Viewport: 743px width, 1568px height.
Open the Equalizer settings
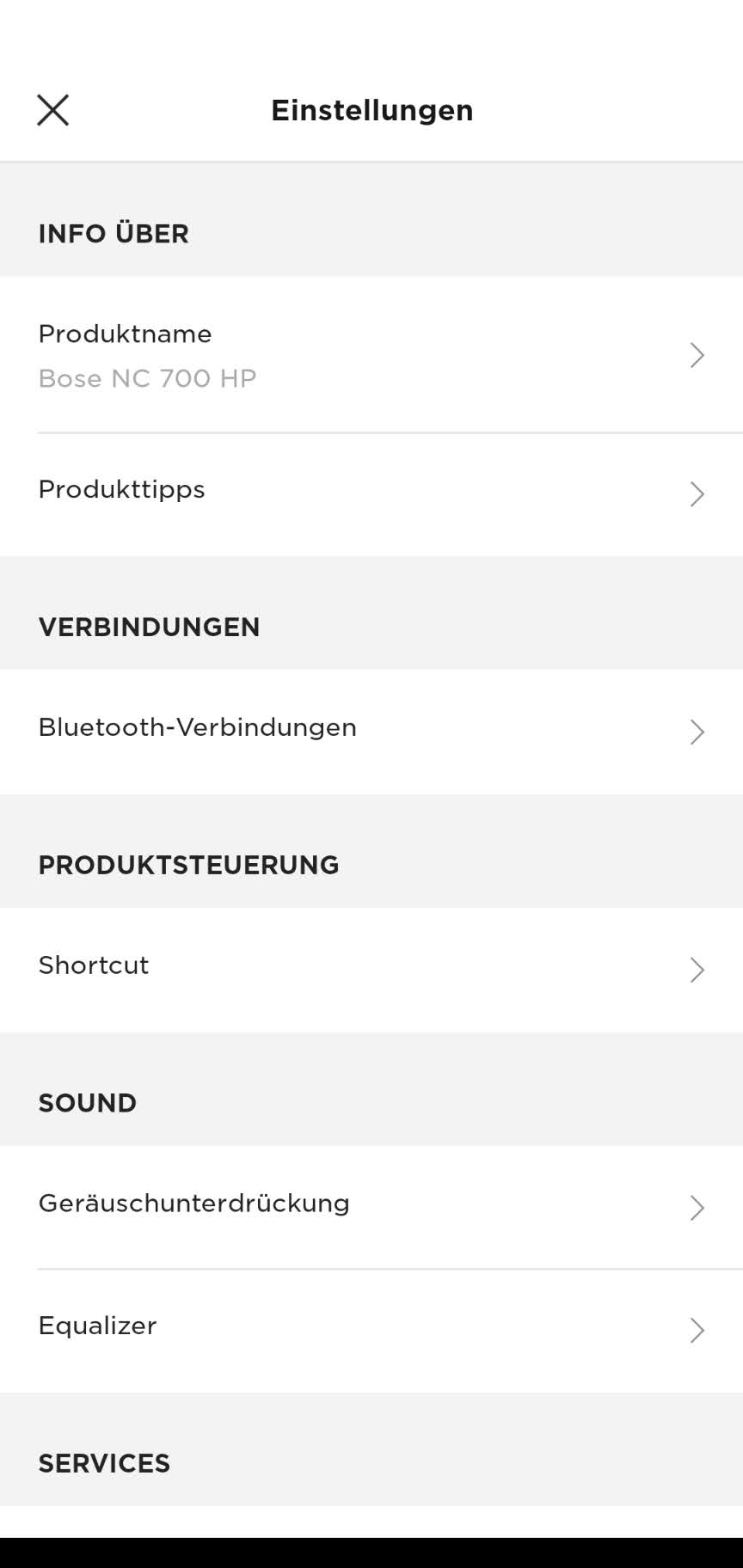[97, 1326]
